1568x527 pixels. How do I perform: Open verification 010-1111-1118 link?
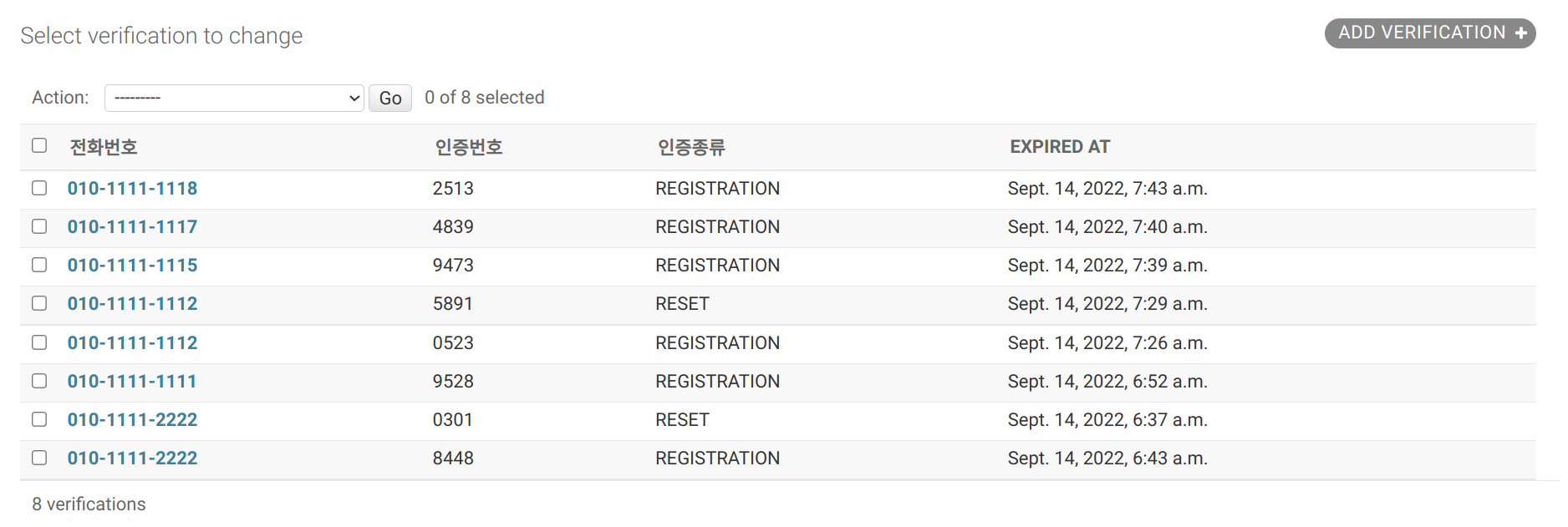pyautogui.click(x=132, y=189)
